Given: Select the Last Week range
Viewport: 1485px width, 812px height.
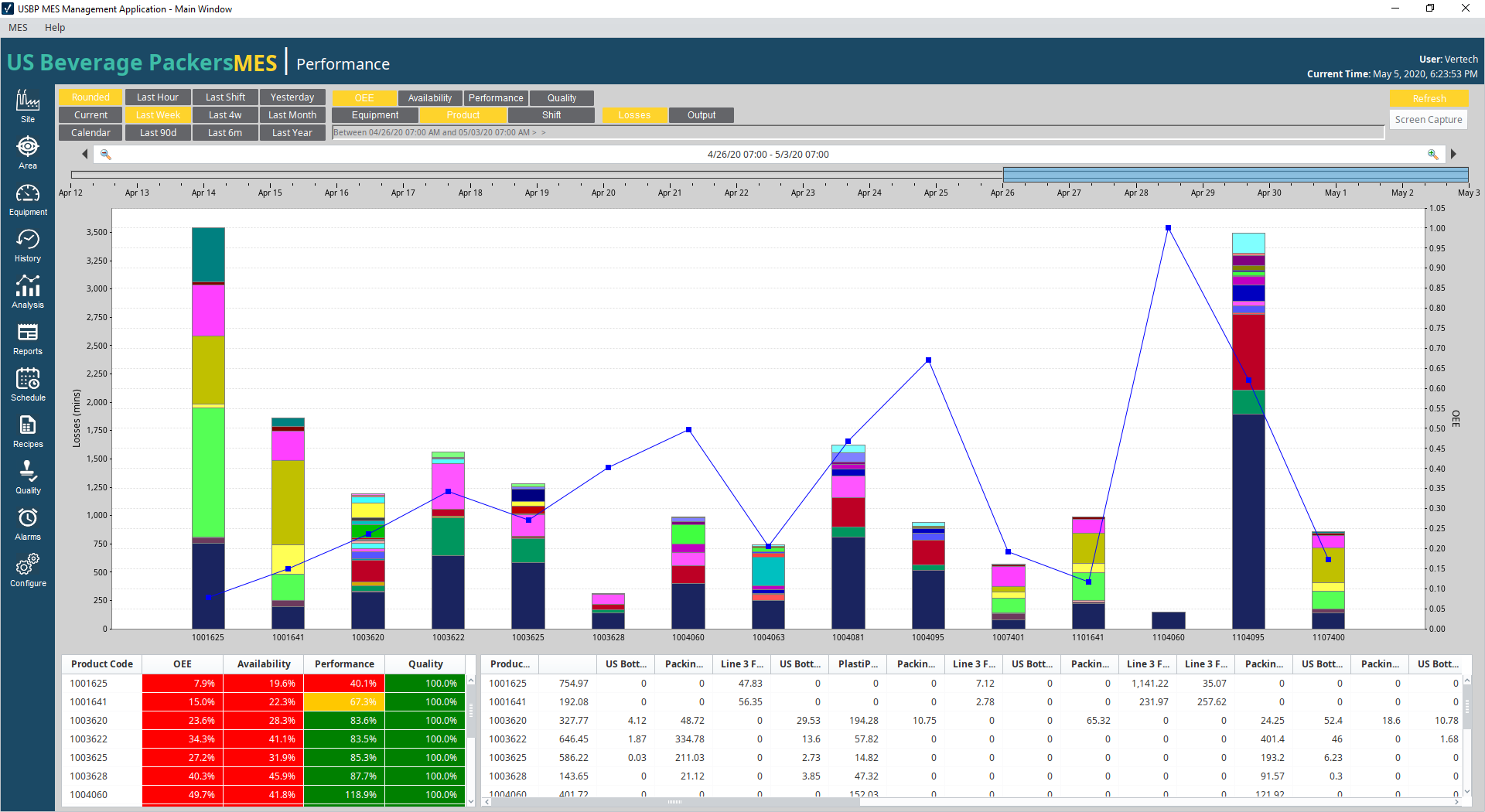Looking at the screenshot, I should (158, 115).
